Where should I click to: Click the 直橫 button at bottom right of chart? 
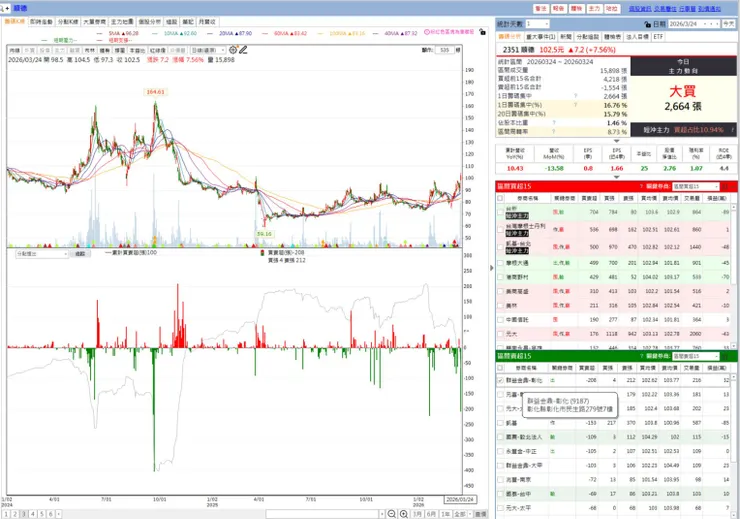481,514
